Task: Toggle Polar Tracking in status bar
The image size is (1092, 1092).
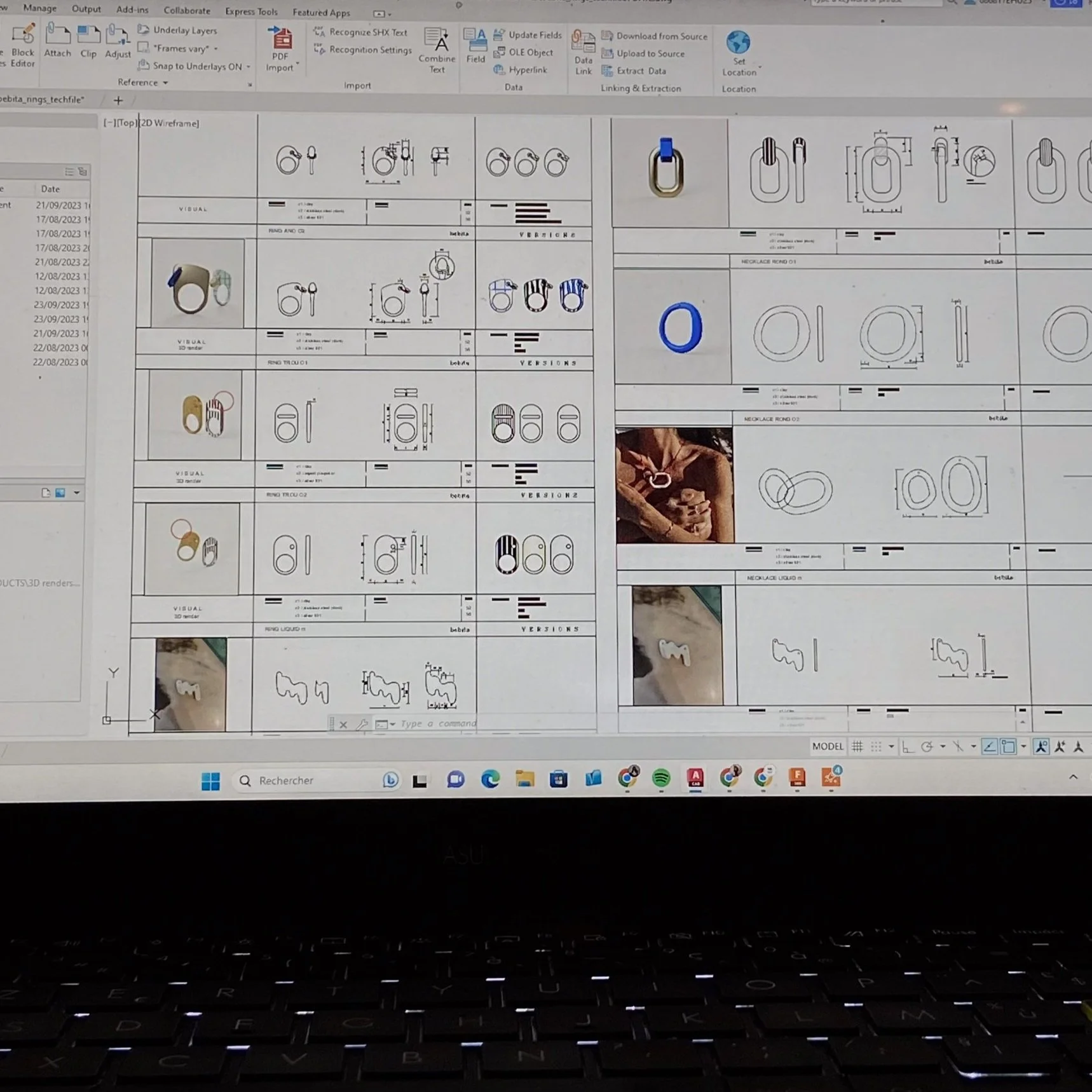Action: click(927, 747)
